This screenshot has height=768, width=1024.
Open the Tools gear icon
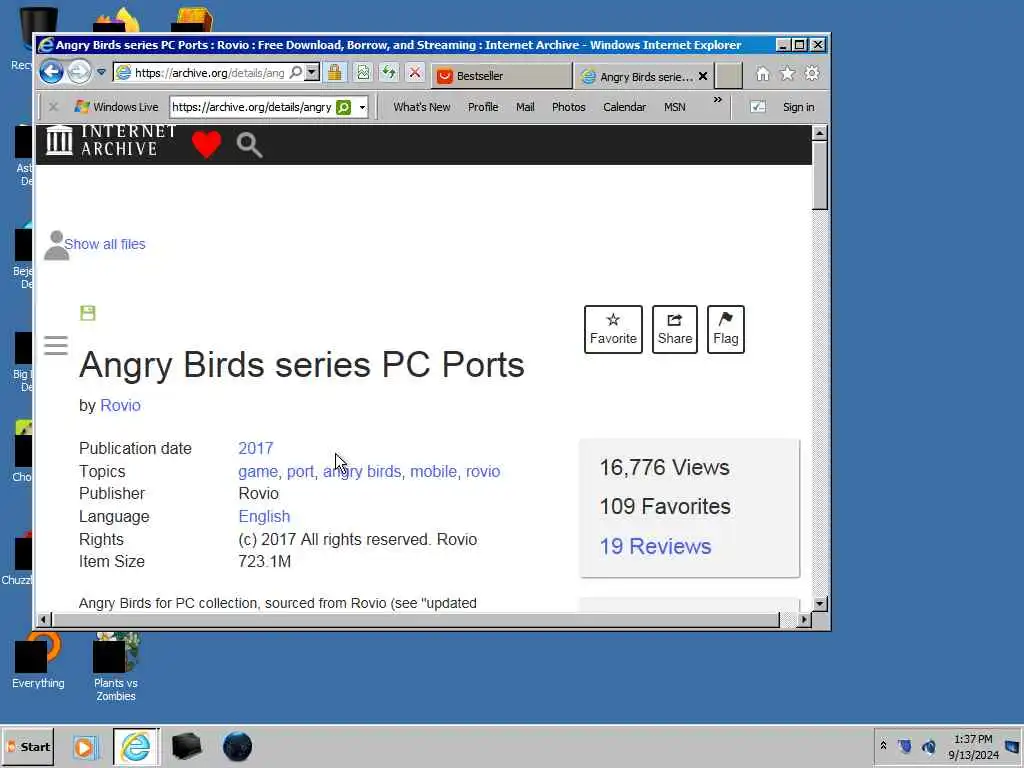812,74
